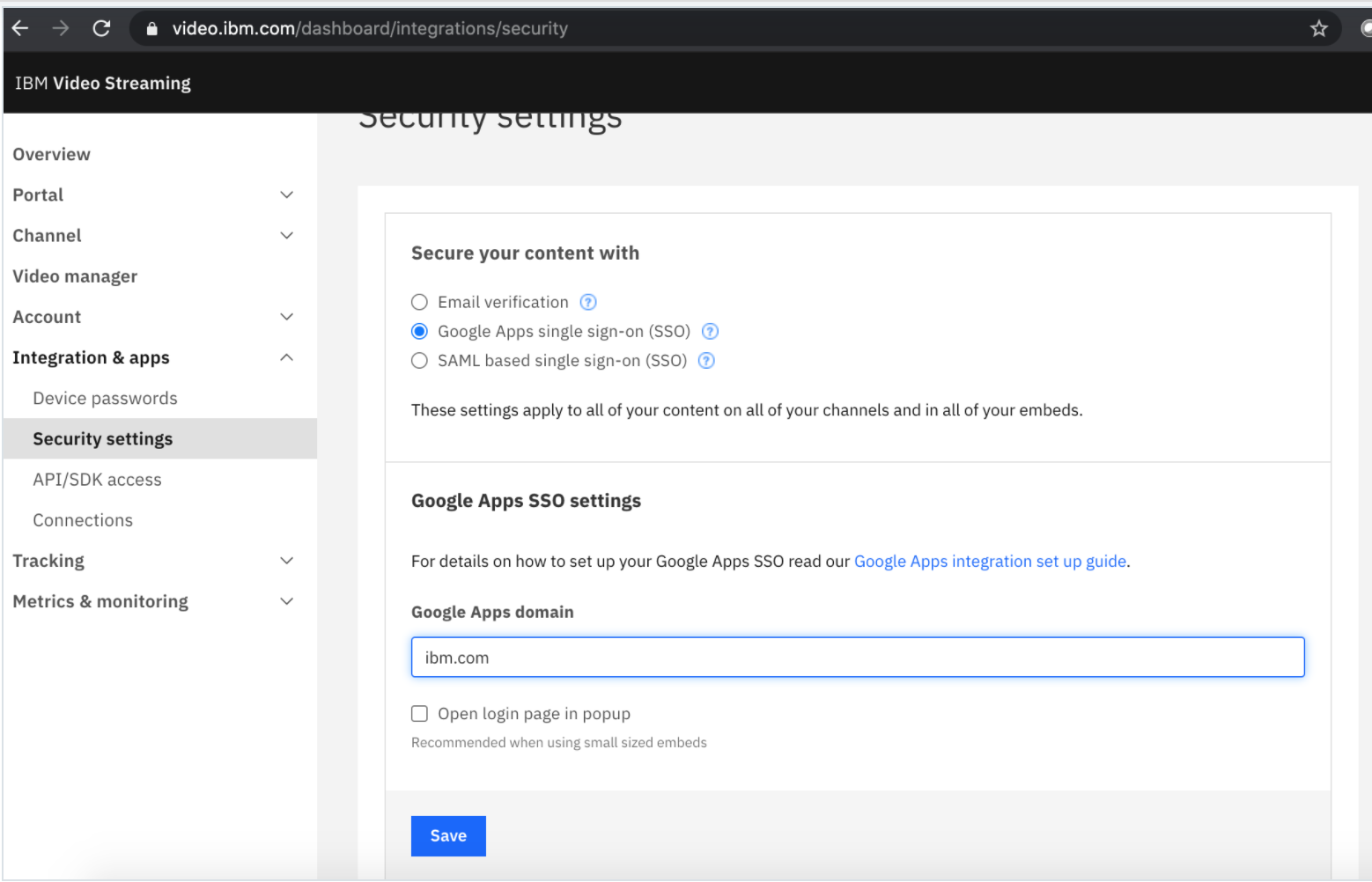This screenshot has width=1372, height=882.
Task: Click the browser address bar URL
Action: (370, 28)
